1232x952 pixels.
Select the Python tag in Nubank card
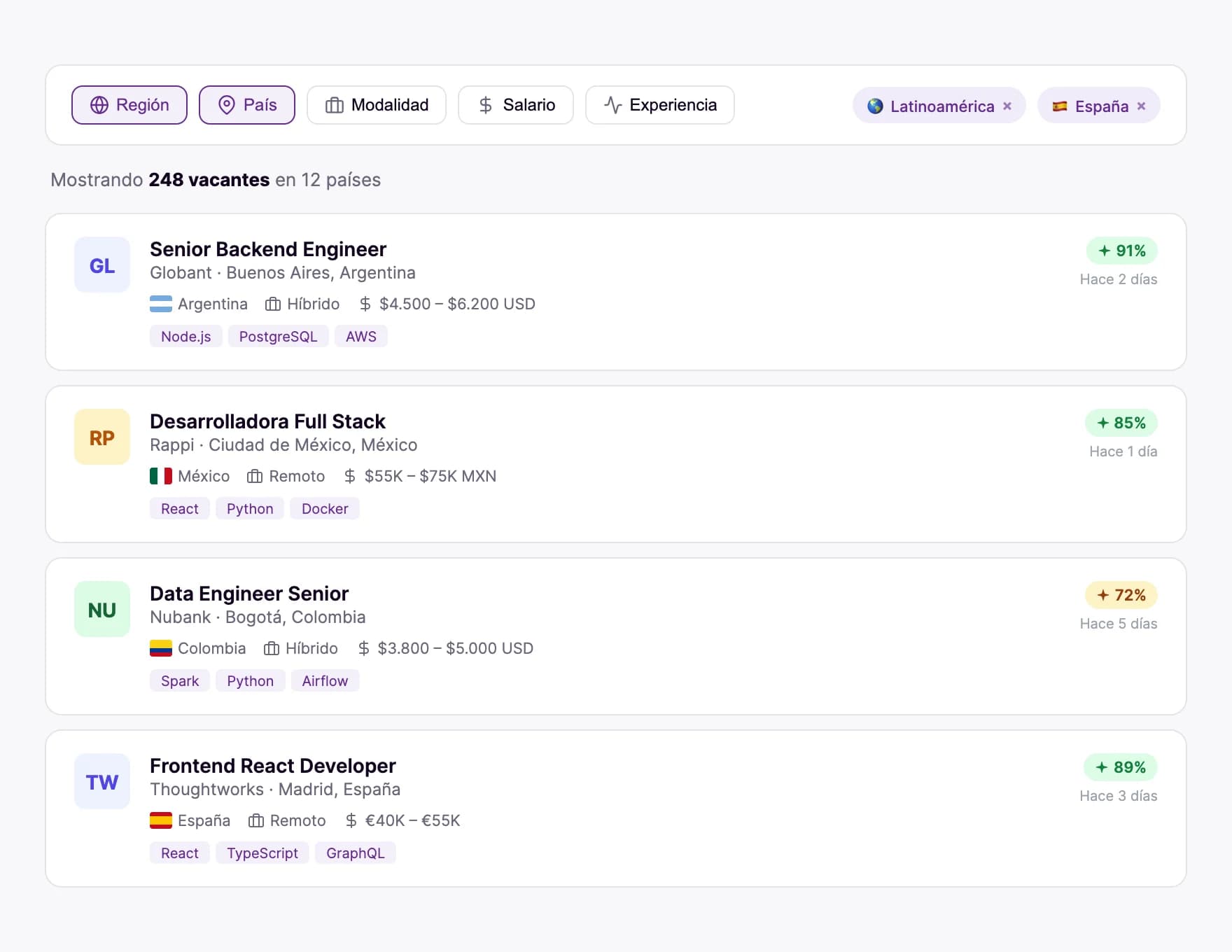pyautogui.click(x=251, y=681)
